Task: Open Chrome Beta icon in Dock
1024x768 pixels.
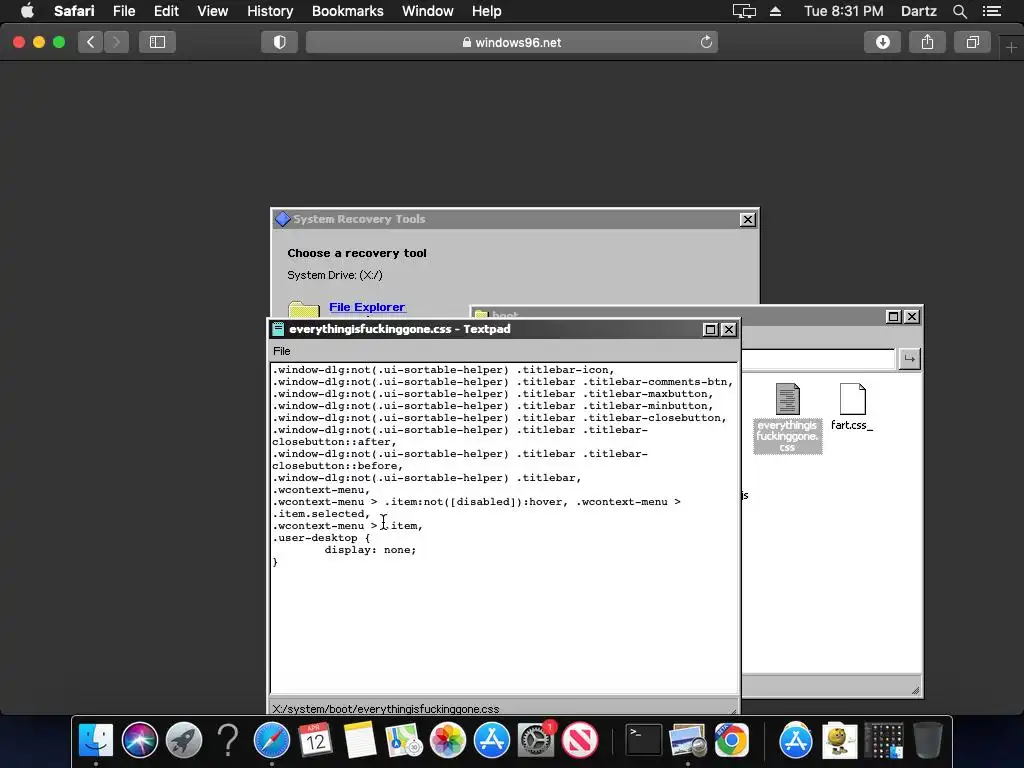Action: click(x=731, y=740)
